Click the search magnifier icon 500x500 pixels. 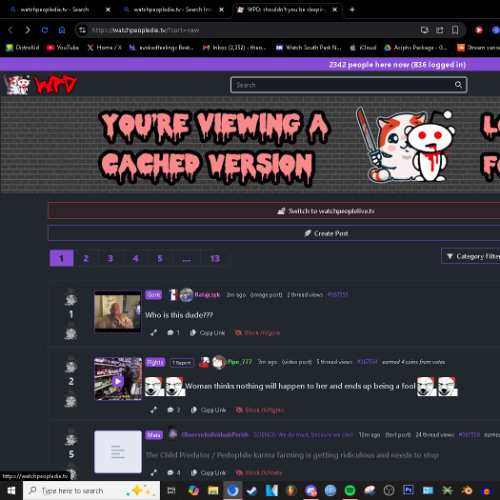coord(458,85)
